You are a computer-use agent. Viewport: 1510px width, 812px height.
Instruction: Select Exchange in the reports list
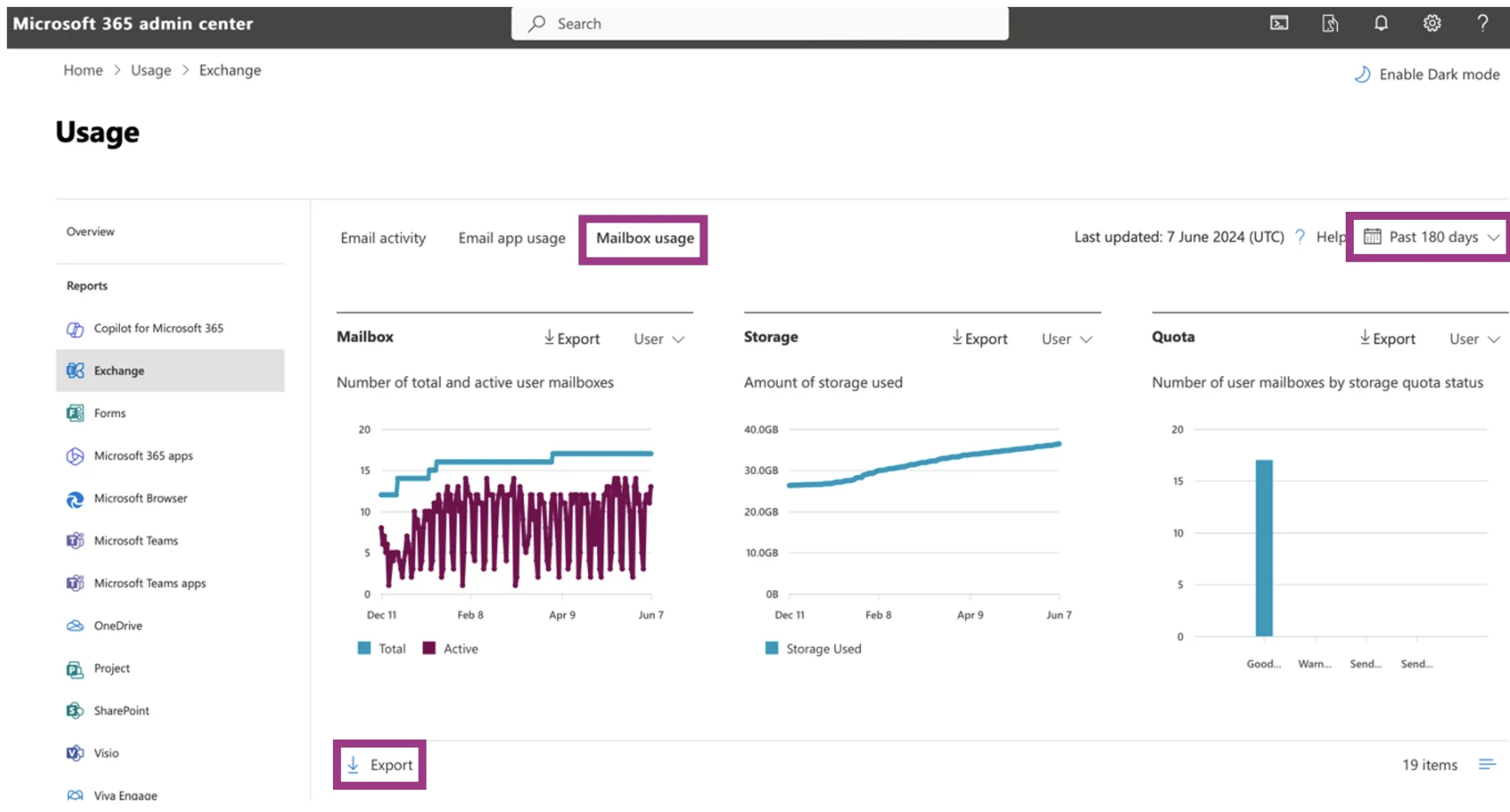(x=170, y=371)
